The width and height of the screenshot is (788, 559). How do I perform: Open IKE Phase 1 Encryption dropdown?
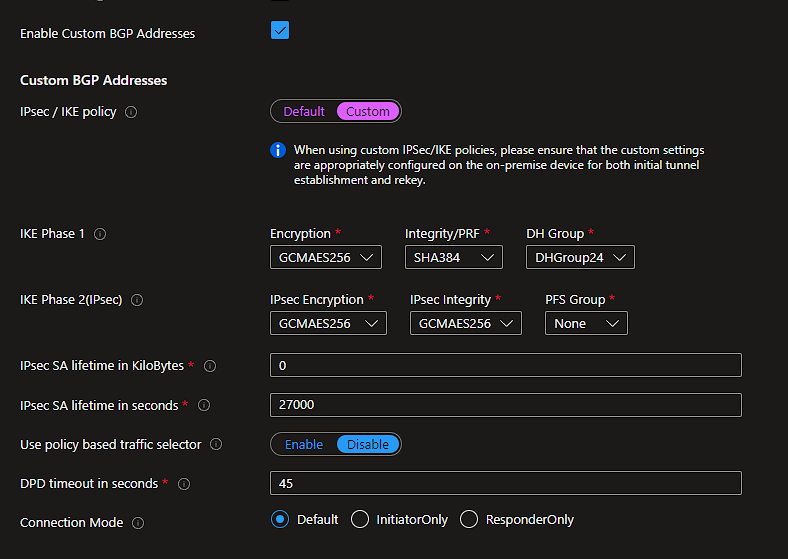[326, 258]
